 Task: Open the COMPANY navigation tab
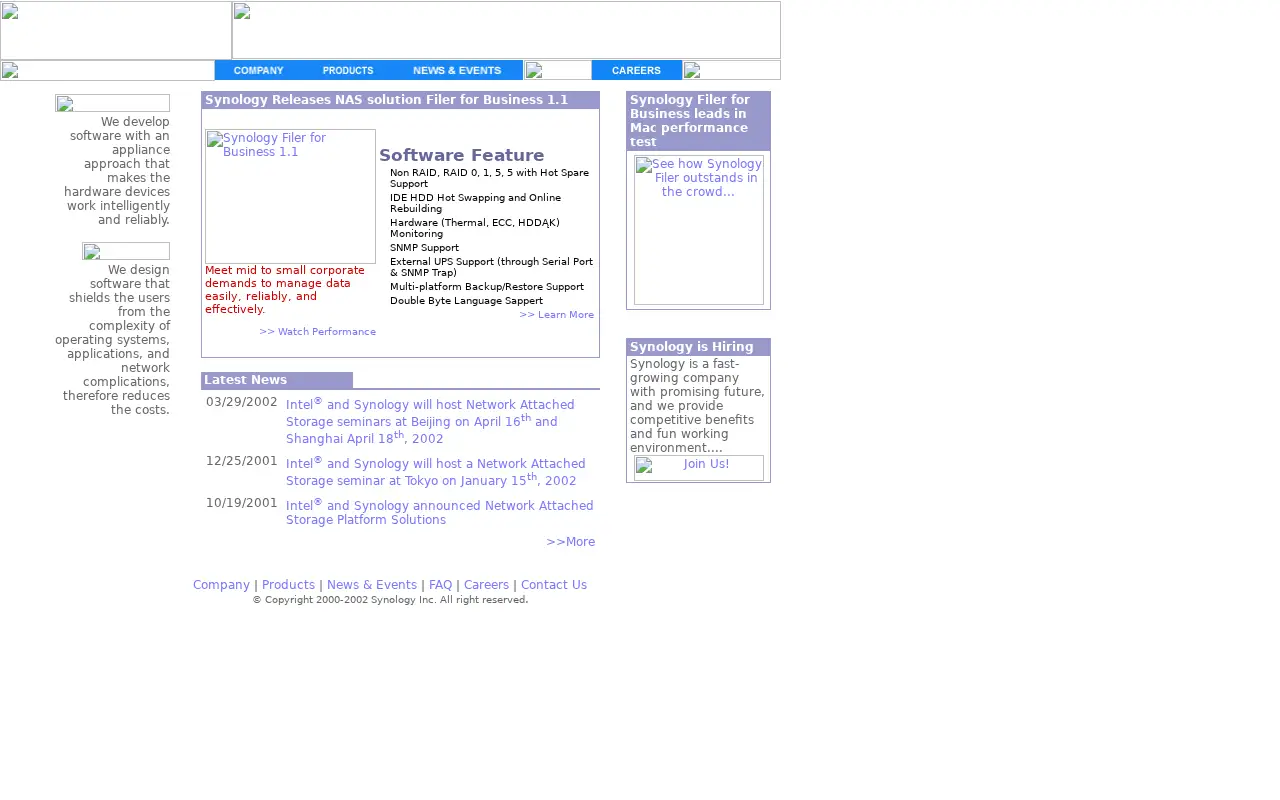[x=258, y=70]
